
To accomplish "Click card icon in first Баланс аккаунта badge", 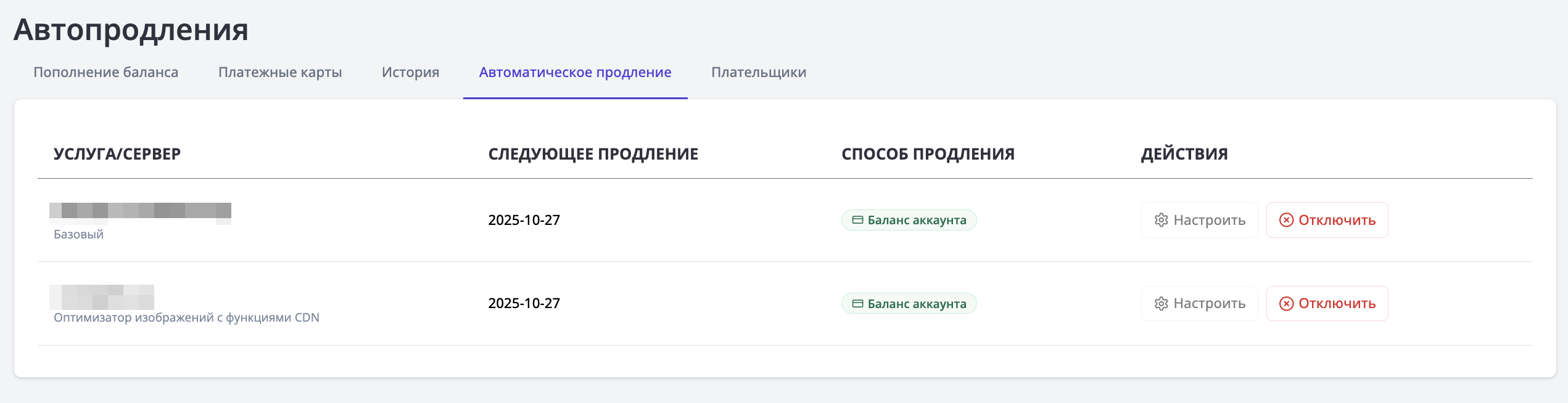I will pos(857,220).
